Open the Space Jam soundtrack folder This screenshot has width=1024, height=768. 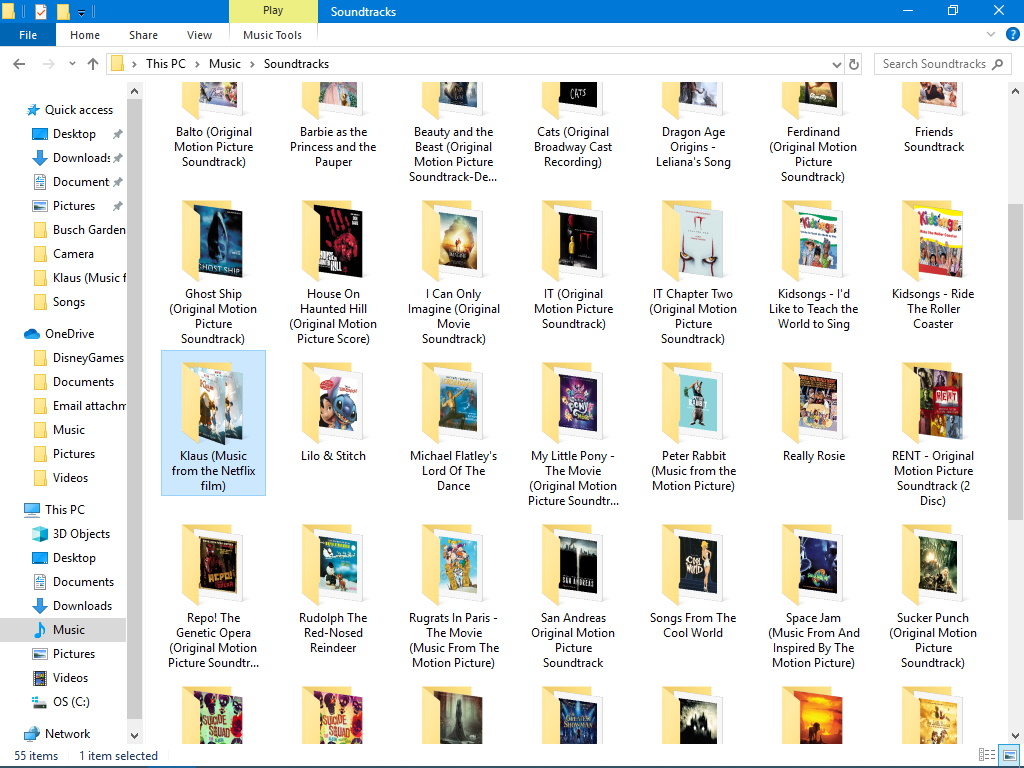point(814,596)
